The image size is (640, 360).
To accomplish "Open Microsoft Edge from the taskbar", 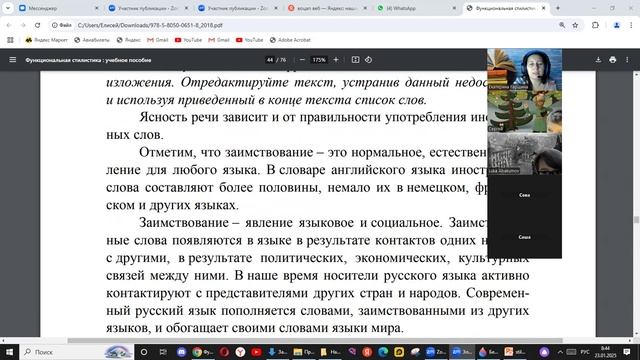I will pos(383,352).
